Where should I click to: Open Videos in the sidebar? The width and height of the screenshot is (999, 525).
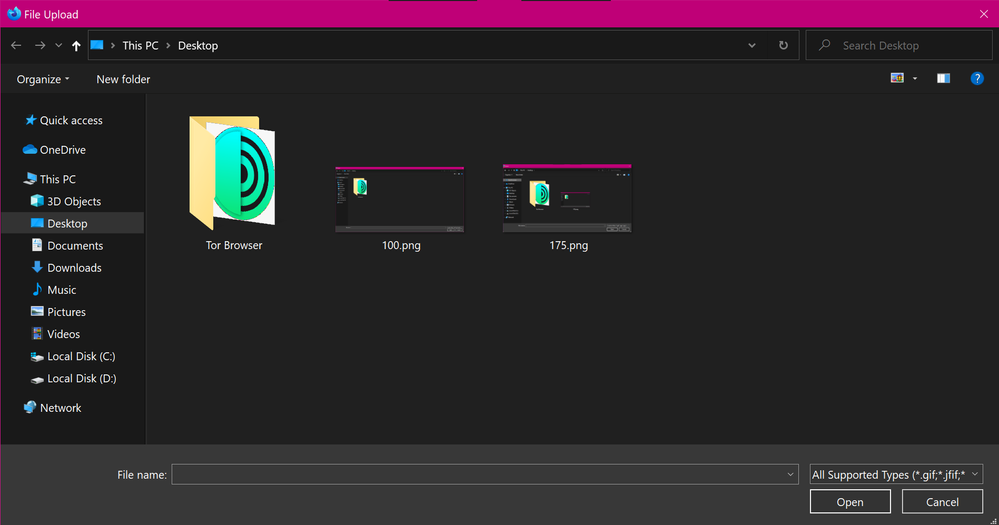63,334
